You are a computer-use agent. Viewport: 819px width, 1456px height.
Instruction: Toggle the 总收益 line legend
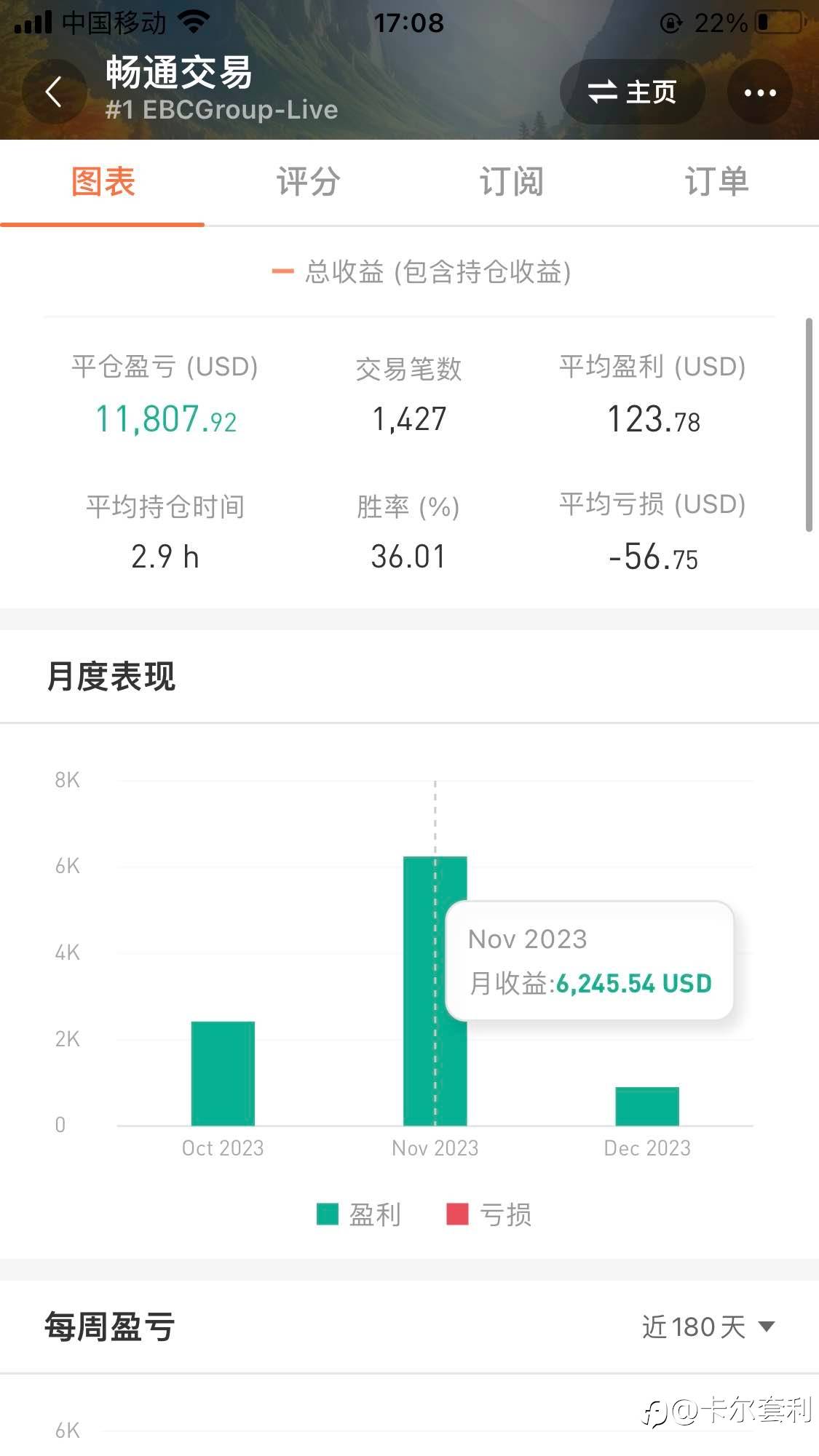coord(421,272)
